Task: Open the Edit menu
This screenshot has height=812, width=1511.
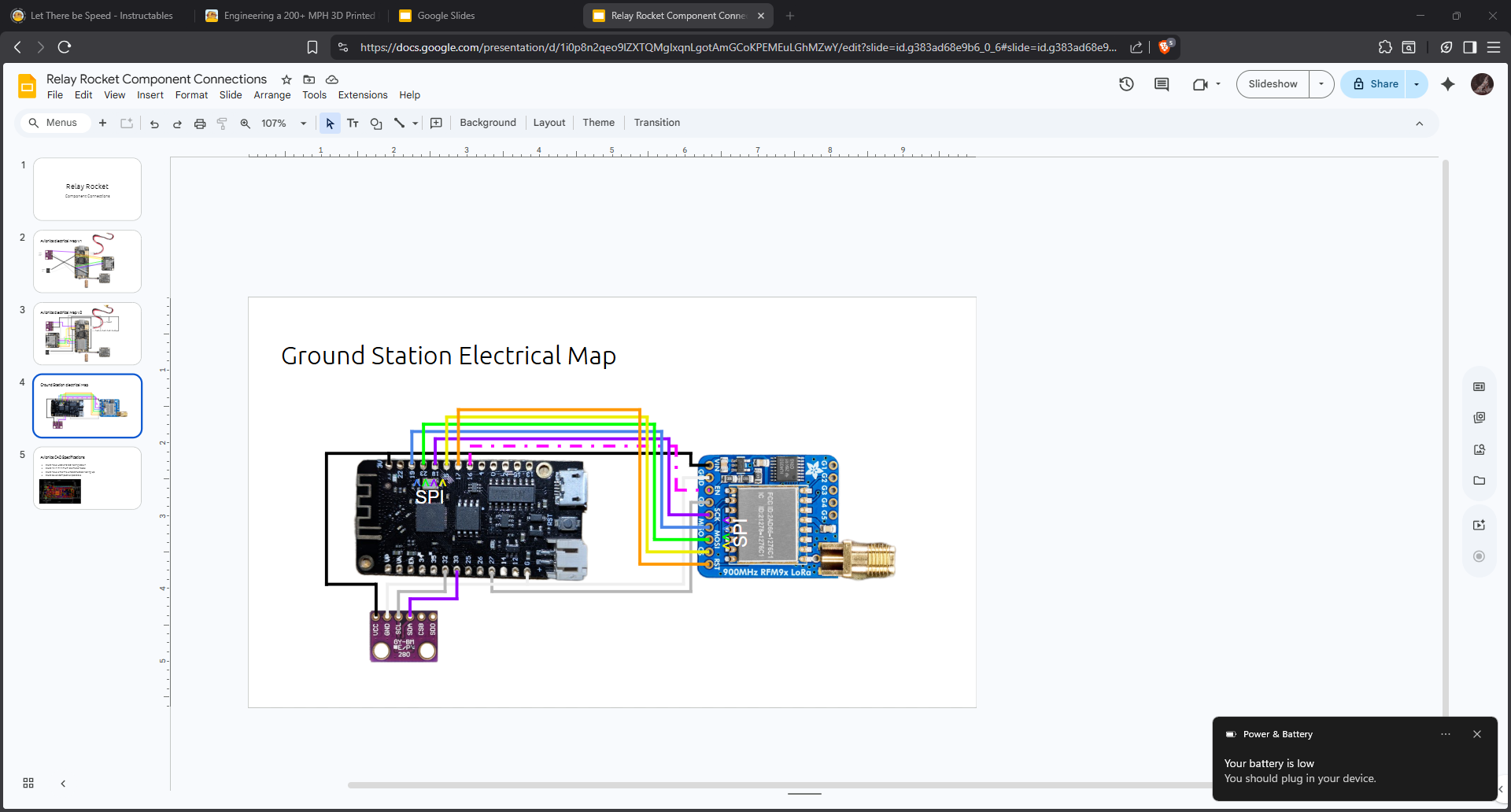Action: (x=83, y=95)
